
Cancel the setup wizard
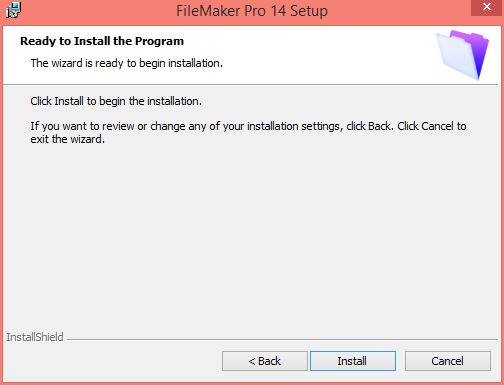(x=448, y=361)
